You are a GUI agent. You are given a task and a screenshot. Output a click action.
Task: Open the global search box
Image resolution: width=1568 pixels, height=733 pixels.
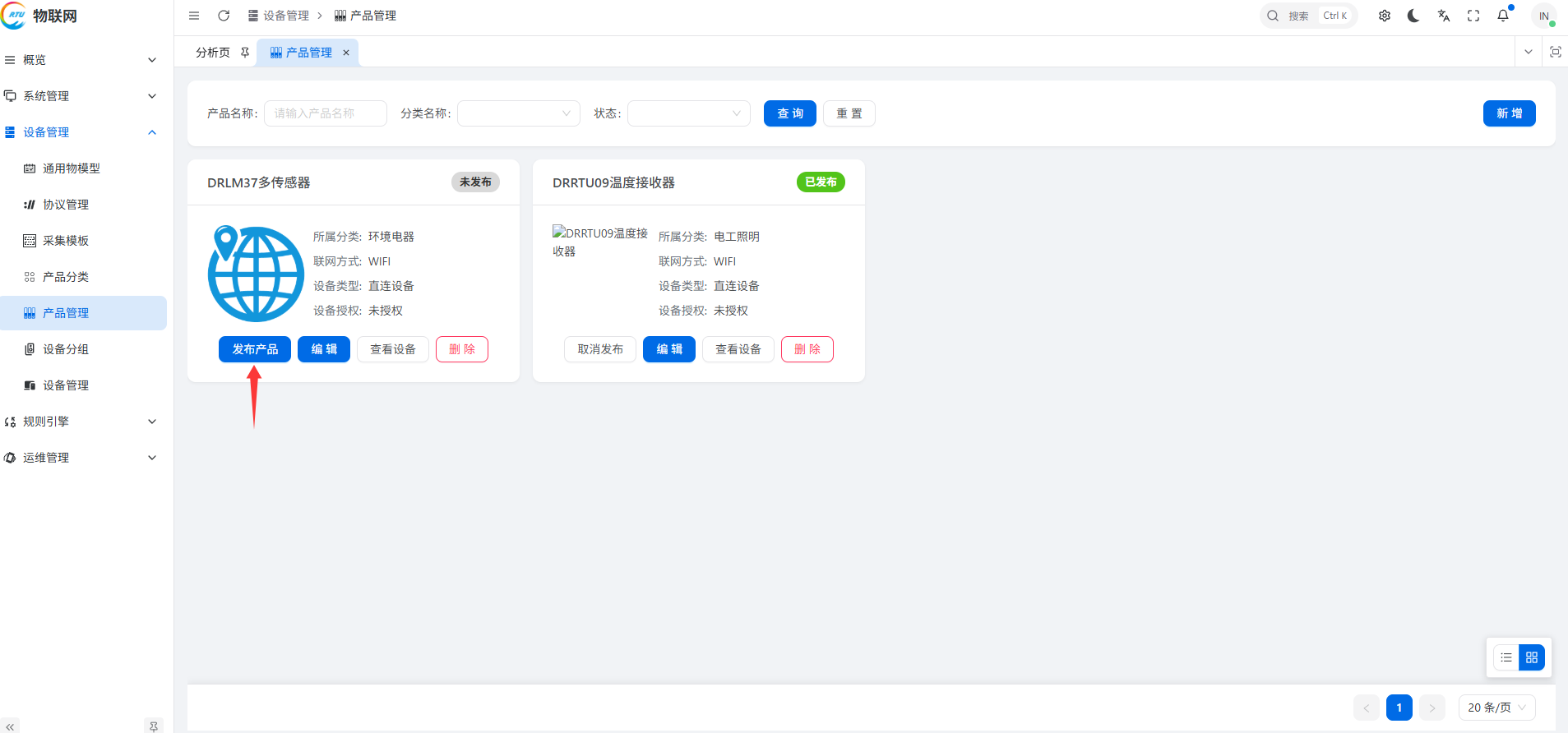coord(1308,16)
